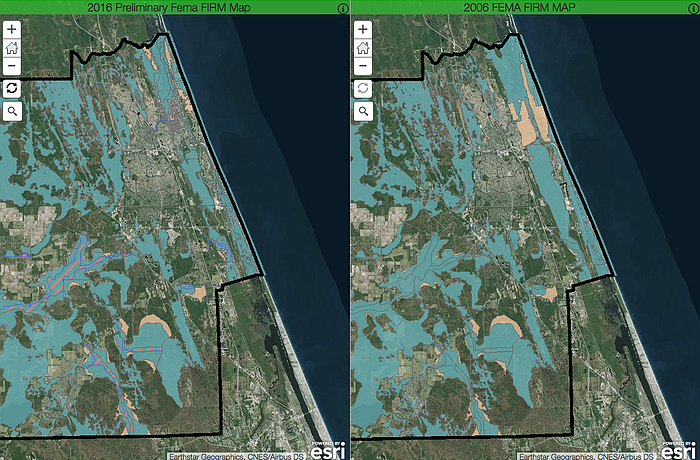
Task: Open search on the 2016 Preliminary map
Action: tap(12, 111)
